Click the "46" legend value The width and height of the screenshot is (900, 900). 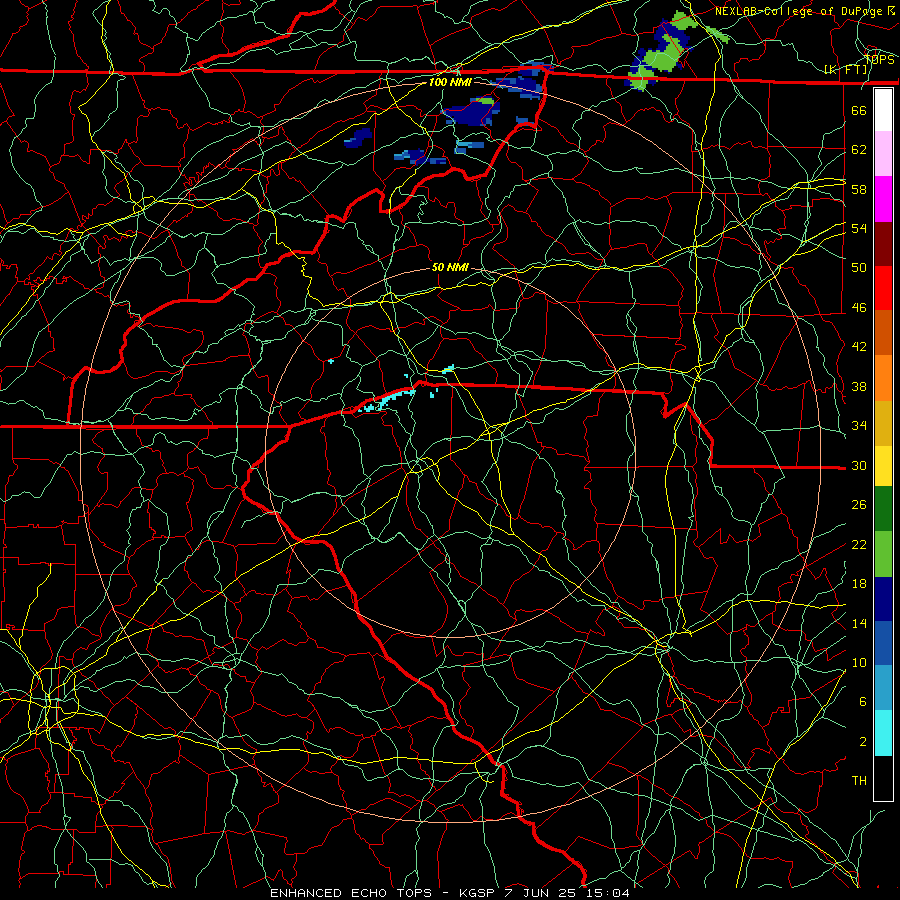[x=859, y=308]
